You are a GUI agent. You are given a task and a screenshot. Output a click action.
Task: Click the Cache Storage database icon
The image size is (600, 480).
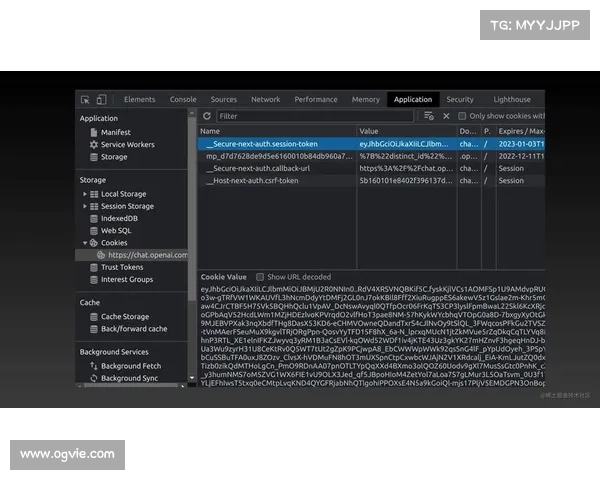point(94,317)
